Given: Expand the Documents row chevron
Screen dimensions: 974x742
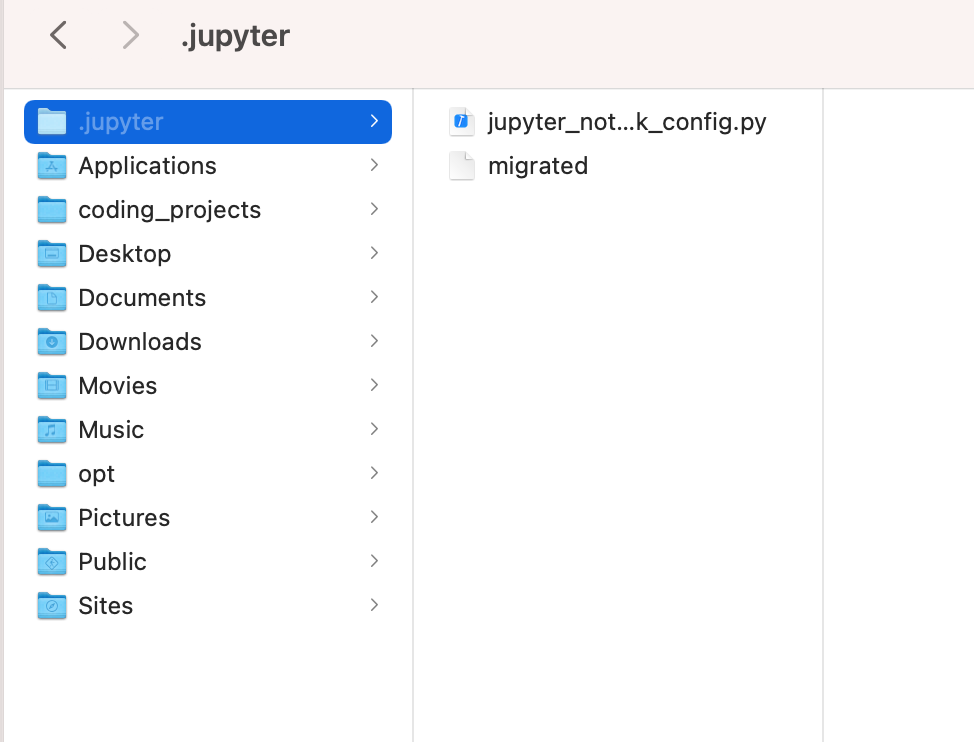Looking at the screenshot, I should coord(374,297).
